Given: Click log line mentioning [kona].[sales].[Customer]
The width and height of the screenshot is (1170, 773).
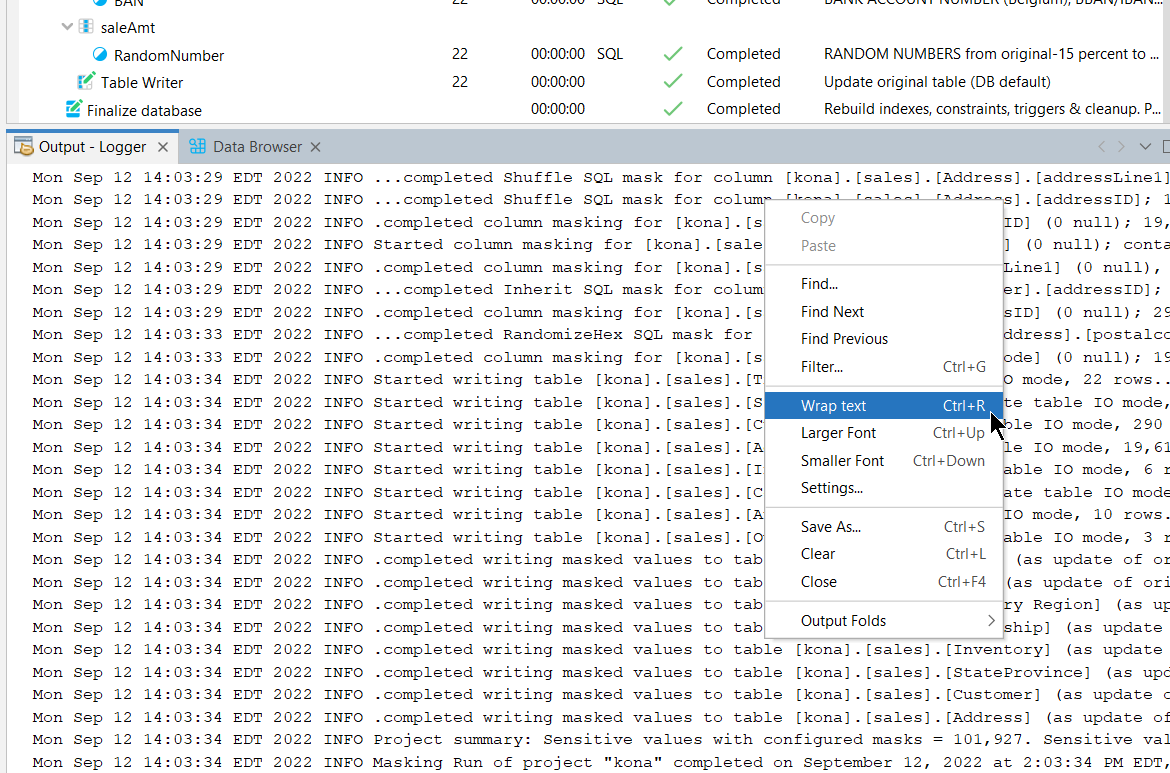Looking at the screenshot, I should 601,694.
